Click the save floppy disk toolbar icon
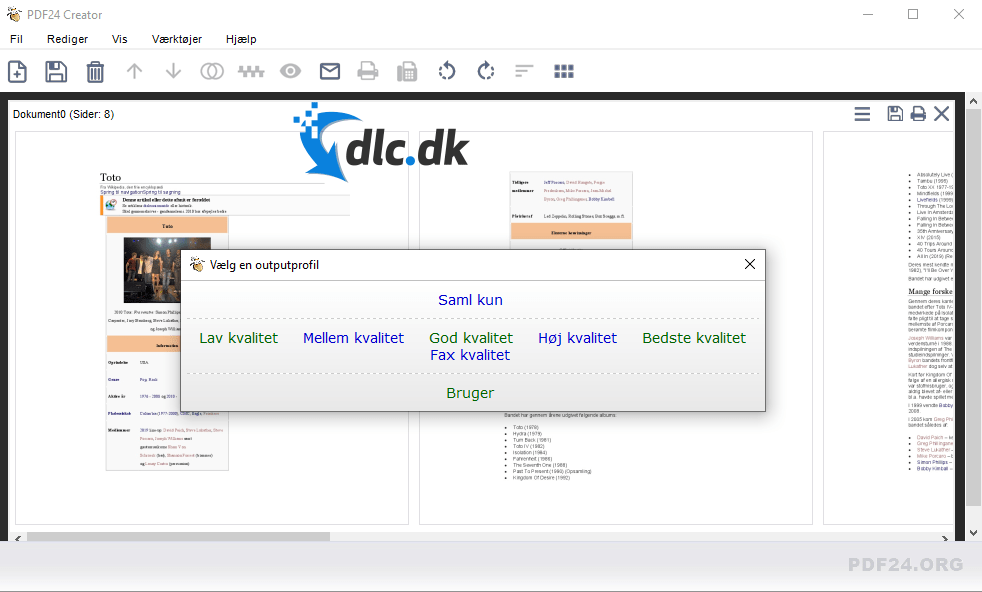This screenshot has height=592, width=982. [56, 71]
